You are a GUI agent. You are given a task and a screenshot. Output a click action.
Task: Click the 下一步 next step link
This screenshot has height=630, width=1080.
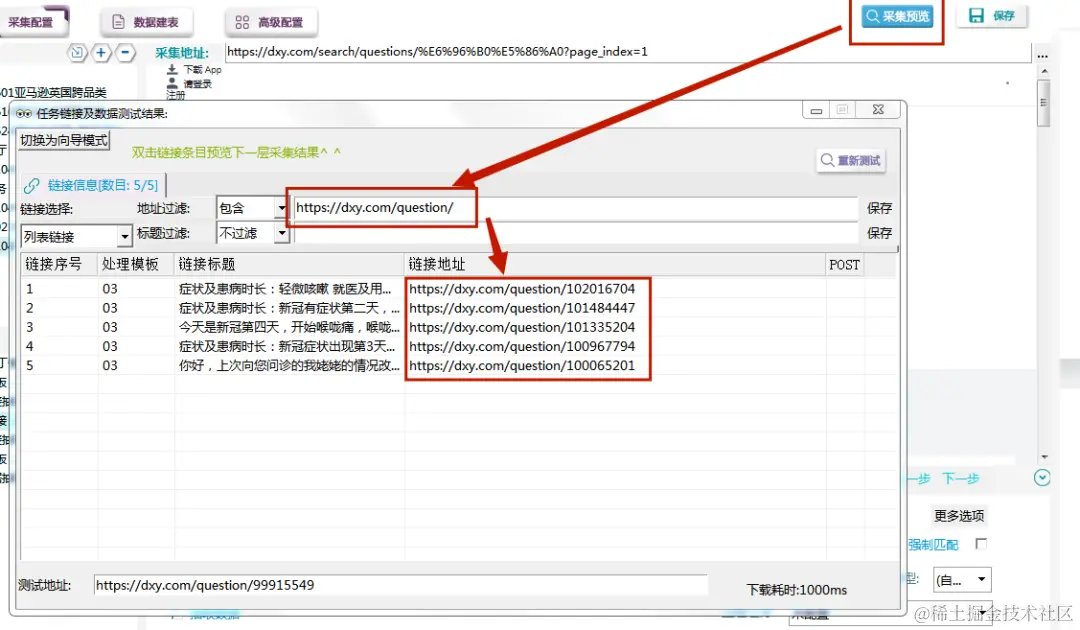[961, 479]
